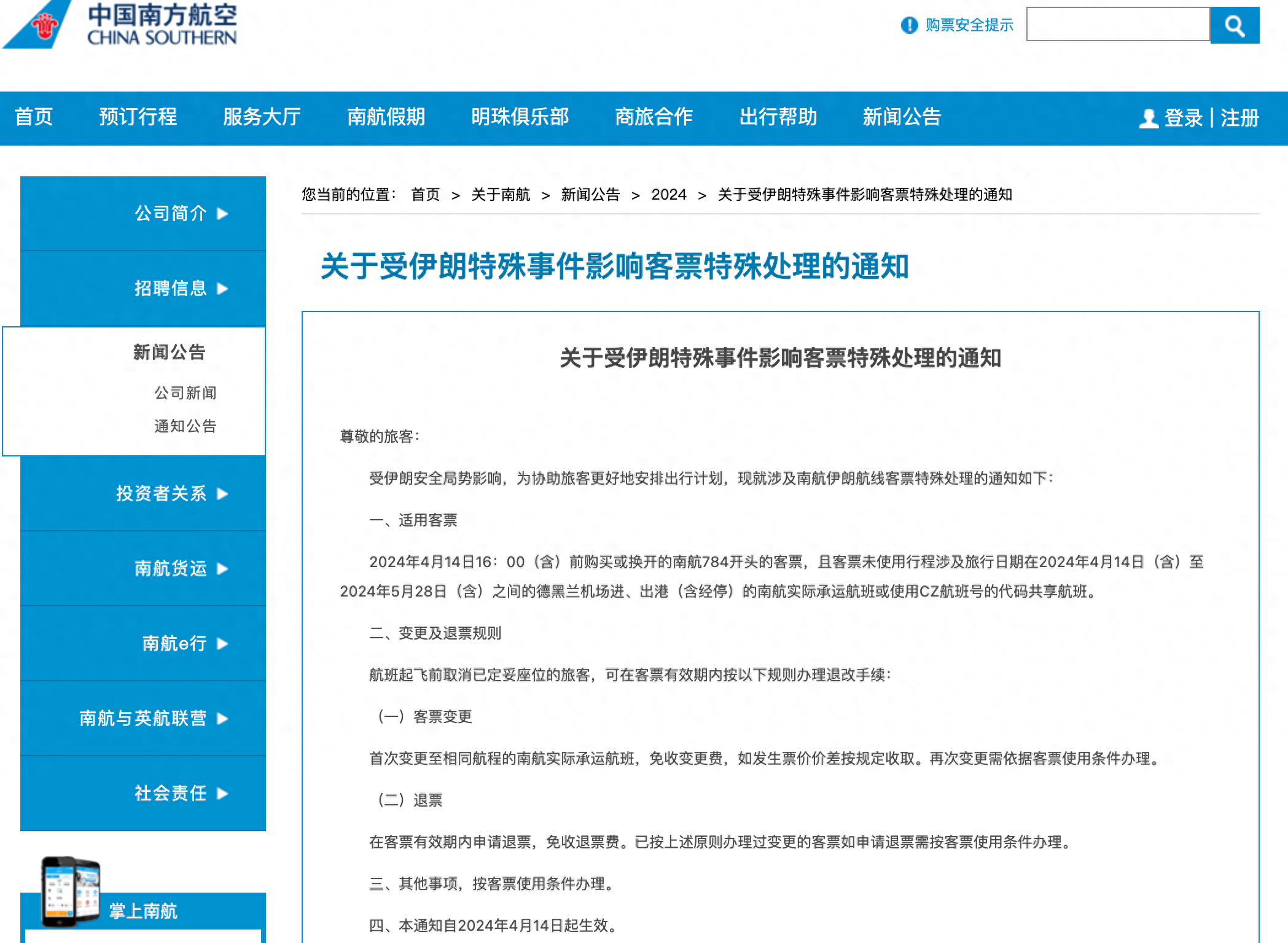Click salutation 尊敬的旅客

click(x=380, y=437)
